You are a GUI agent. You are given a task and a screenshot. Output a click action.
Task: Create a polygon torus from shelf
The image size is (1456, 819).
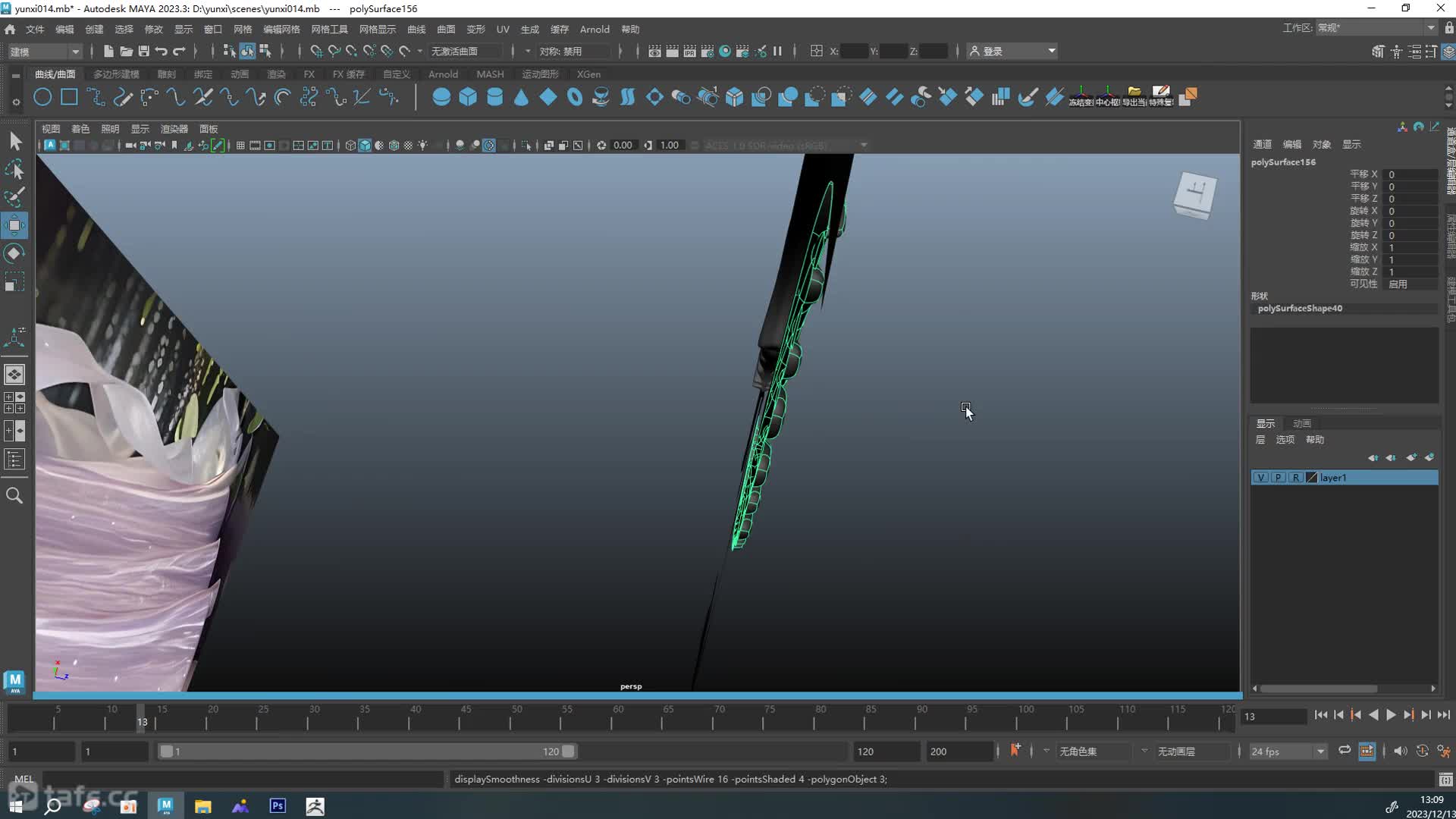pos(574,97)
